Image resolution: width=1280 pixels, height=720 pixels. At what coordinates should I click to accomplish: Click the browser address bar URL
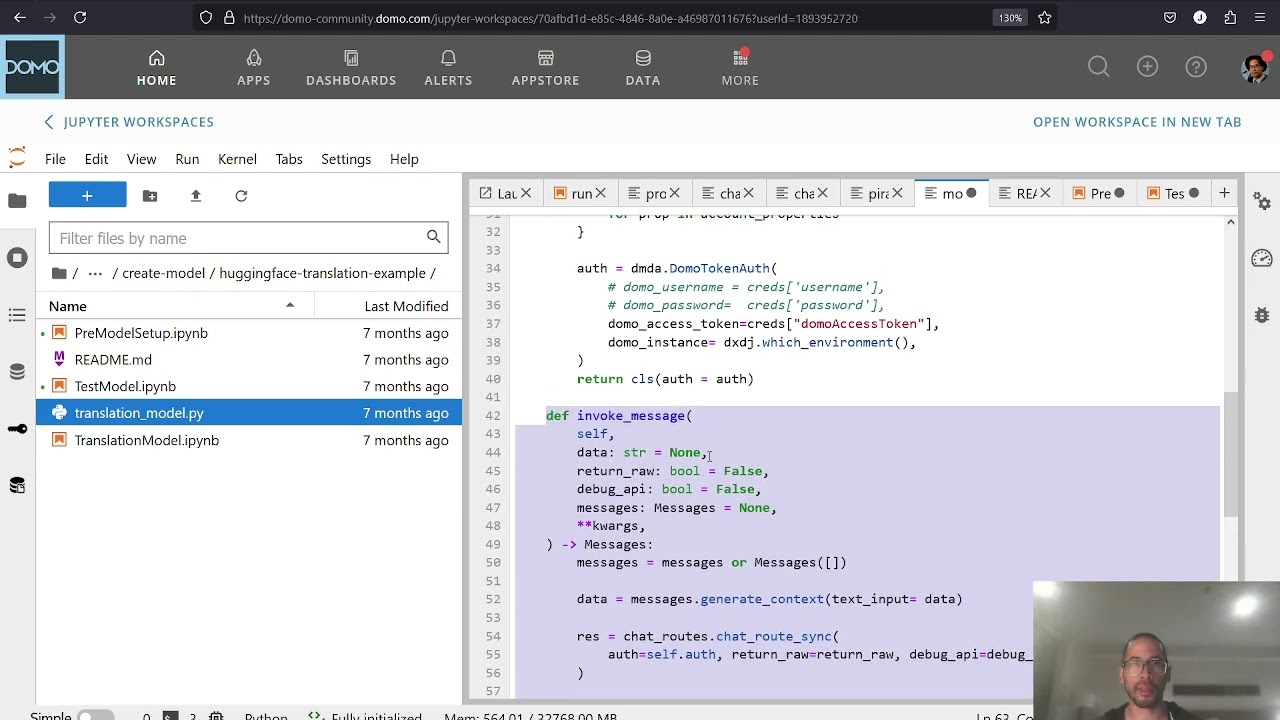[550, 18]
